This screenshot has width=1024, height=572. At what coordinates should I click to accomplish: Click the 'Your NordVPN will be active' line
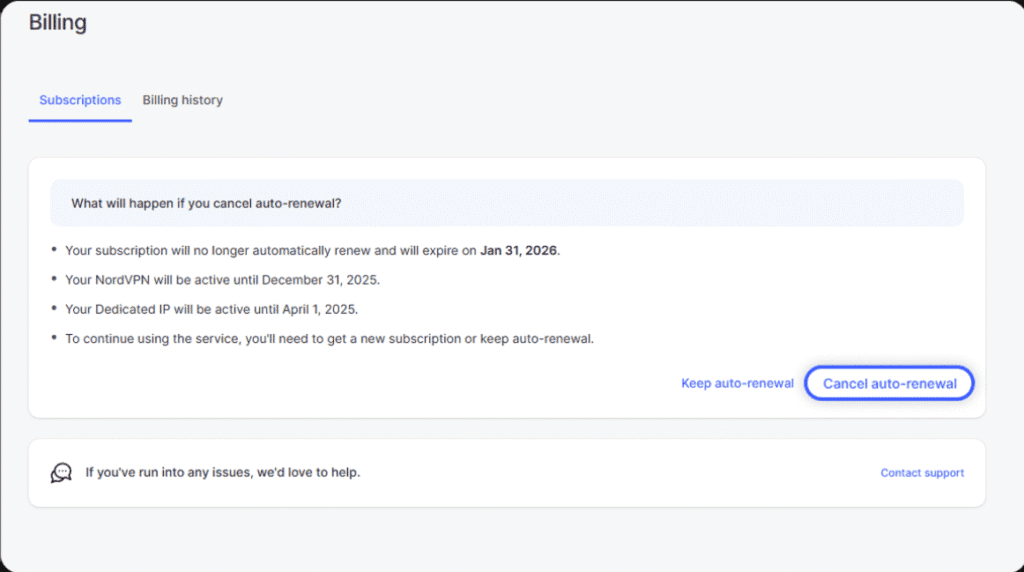pyautogui.click(x=150, y=280)
